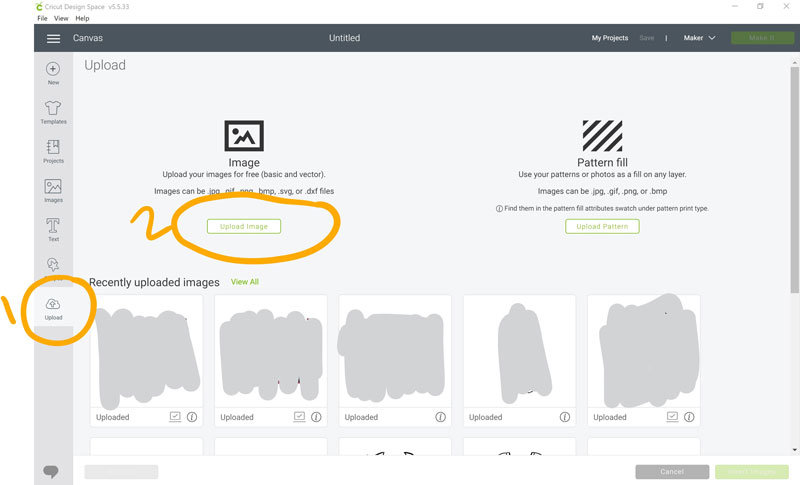This screenshot has height=485, width=800.
Task: Open the hamburger menu next to Canvas
Action: (x=53, y=38)
